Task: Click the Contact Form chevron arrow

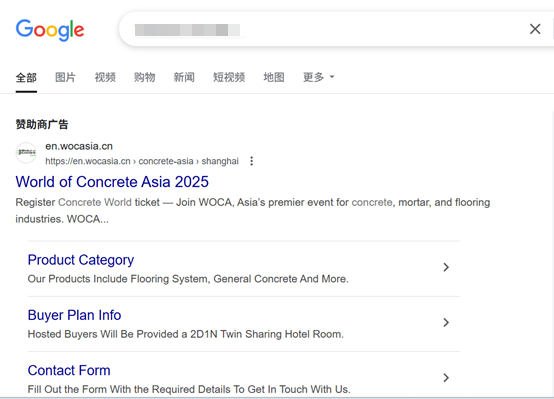Action: (446, 378)
